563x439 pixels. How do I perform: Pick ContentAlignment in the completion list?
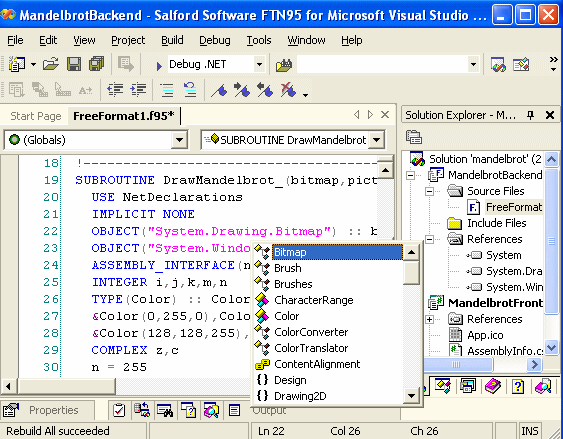click(317, 364)
